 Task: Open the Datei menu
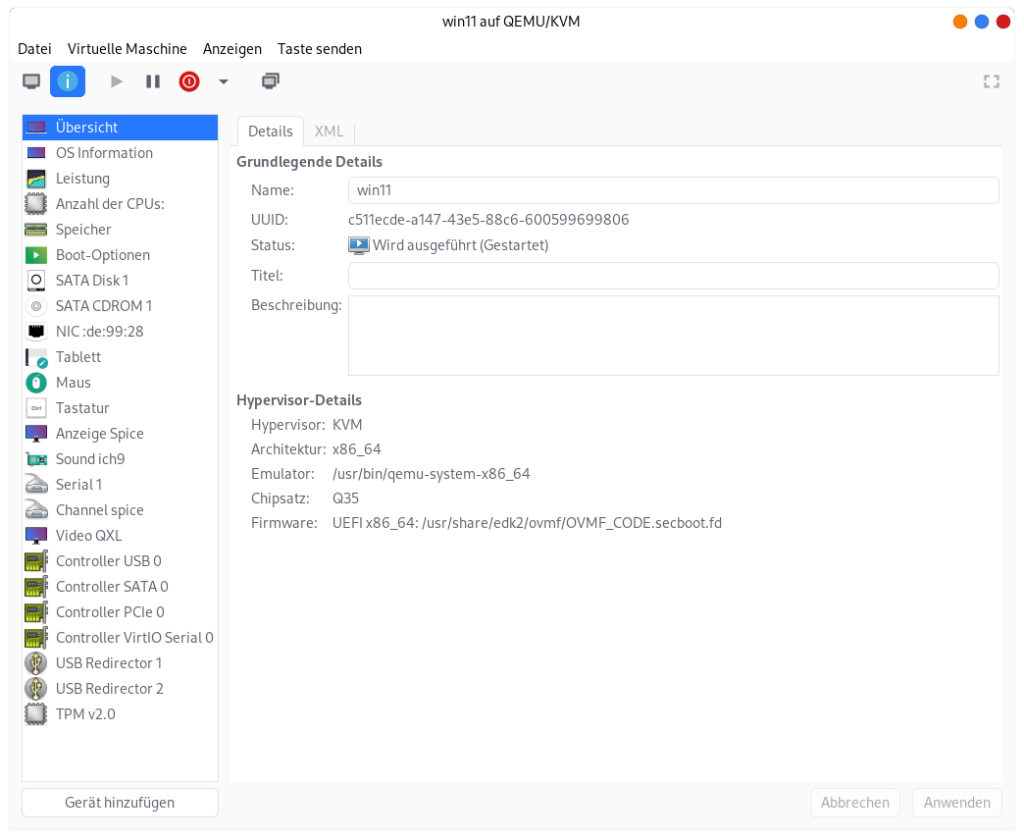tap(35, 49)
